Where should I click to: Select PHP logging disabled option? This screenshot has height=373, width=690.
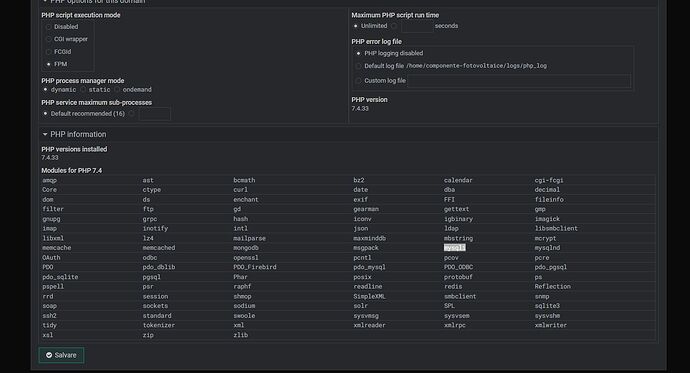[x=358, y=53]
